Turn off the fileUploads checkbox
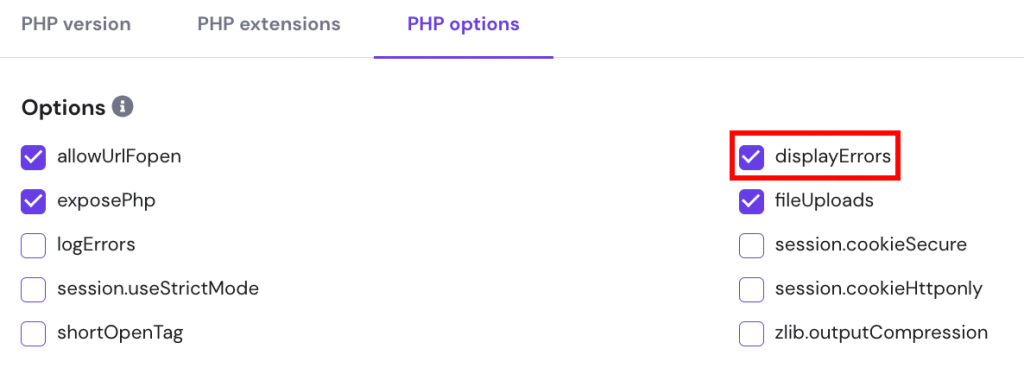Screen dimensions: 1024x368 pos(752,202)
